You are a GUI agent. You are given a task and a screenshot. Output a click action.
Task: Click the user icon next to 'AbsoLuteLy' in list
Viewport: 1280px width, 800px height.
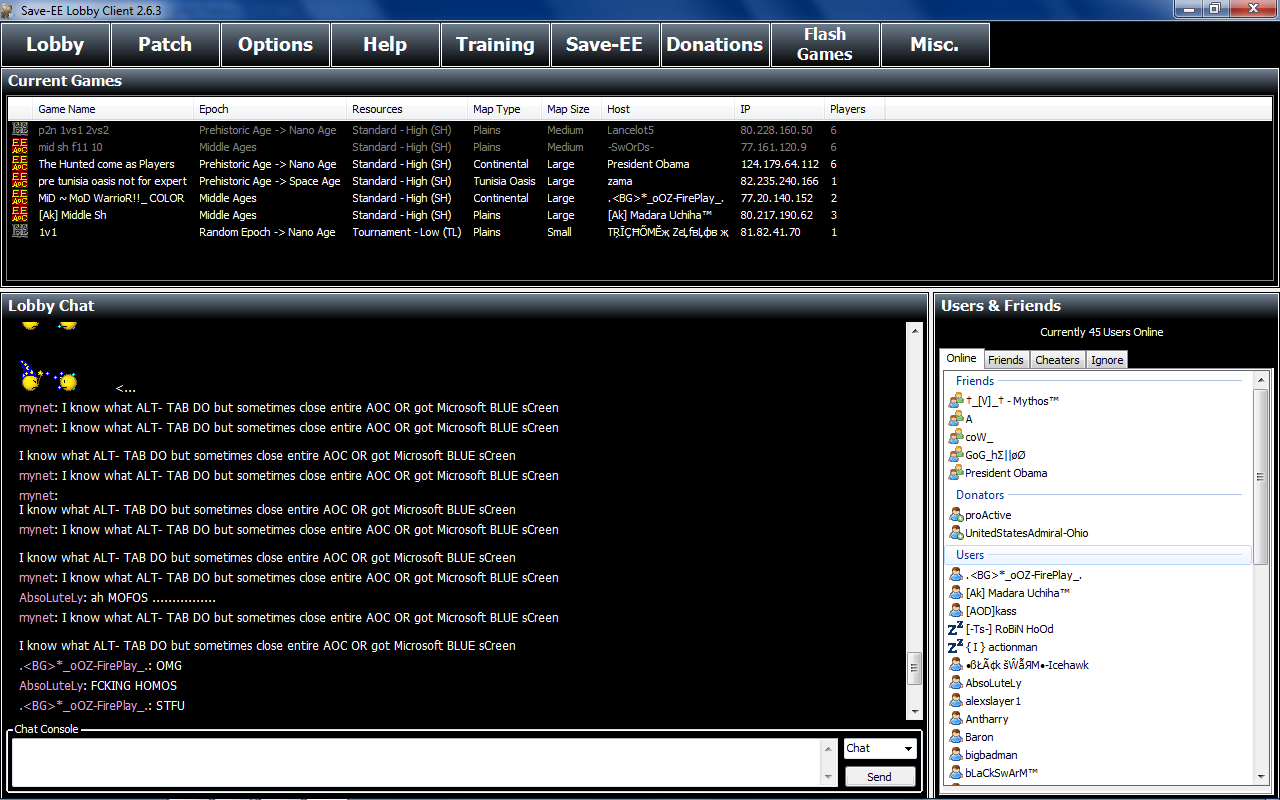tap(956, 683)
